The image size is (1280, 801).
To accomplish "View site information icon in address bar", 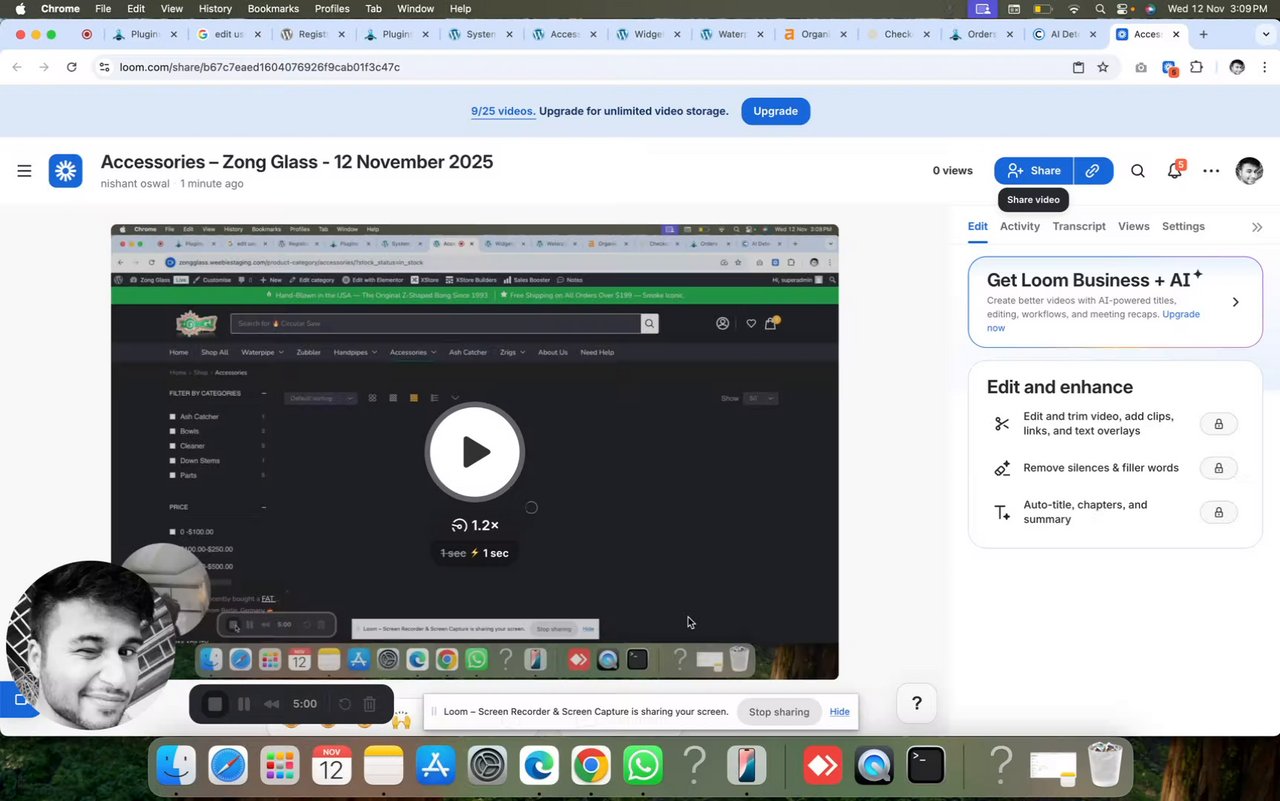I will (104, 67).
